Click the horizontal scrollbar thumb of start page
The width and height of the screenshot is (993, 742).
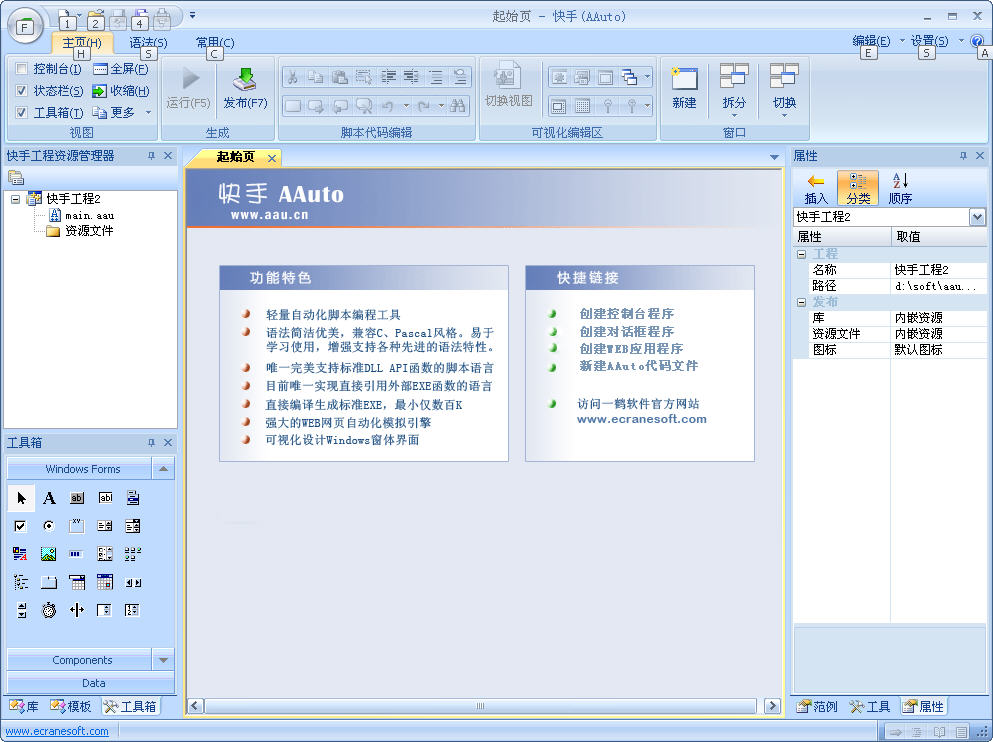click(481, 705)
